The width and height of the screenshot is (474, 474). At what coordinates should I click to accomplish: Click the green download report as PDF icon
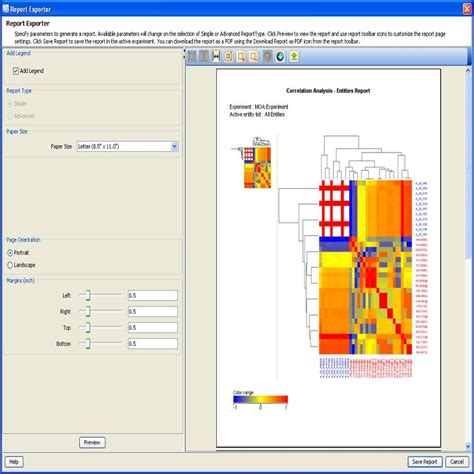pyautogui.click(x=294, y=56)
